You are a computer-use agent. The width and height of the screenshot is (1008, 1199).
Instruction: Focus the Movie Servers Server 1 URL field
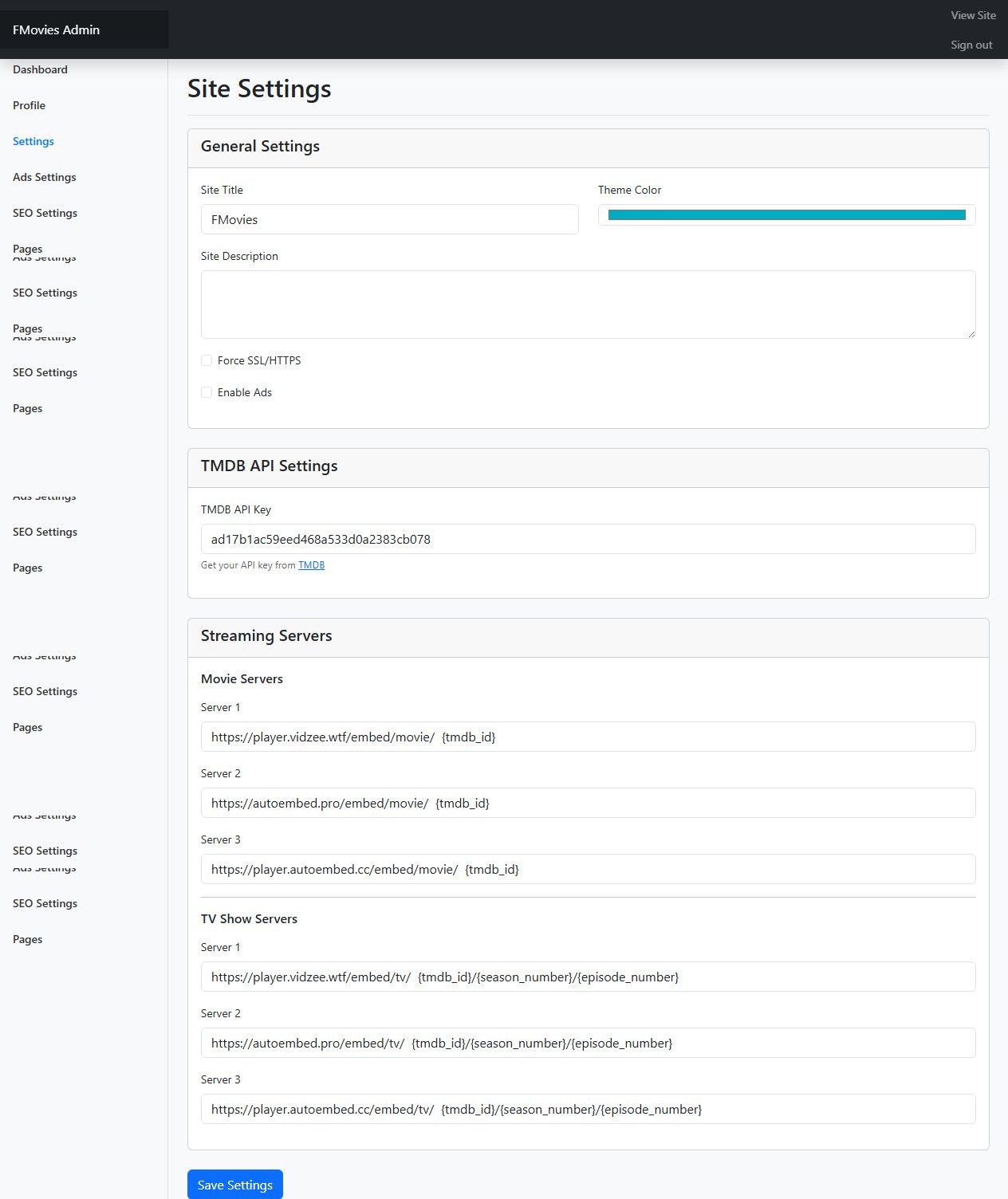588,737
